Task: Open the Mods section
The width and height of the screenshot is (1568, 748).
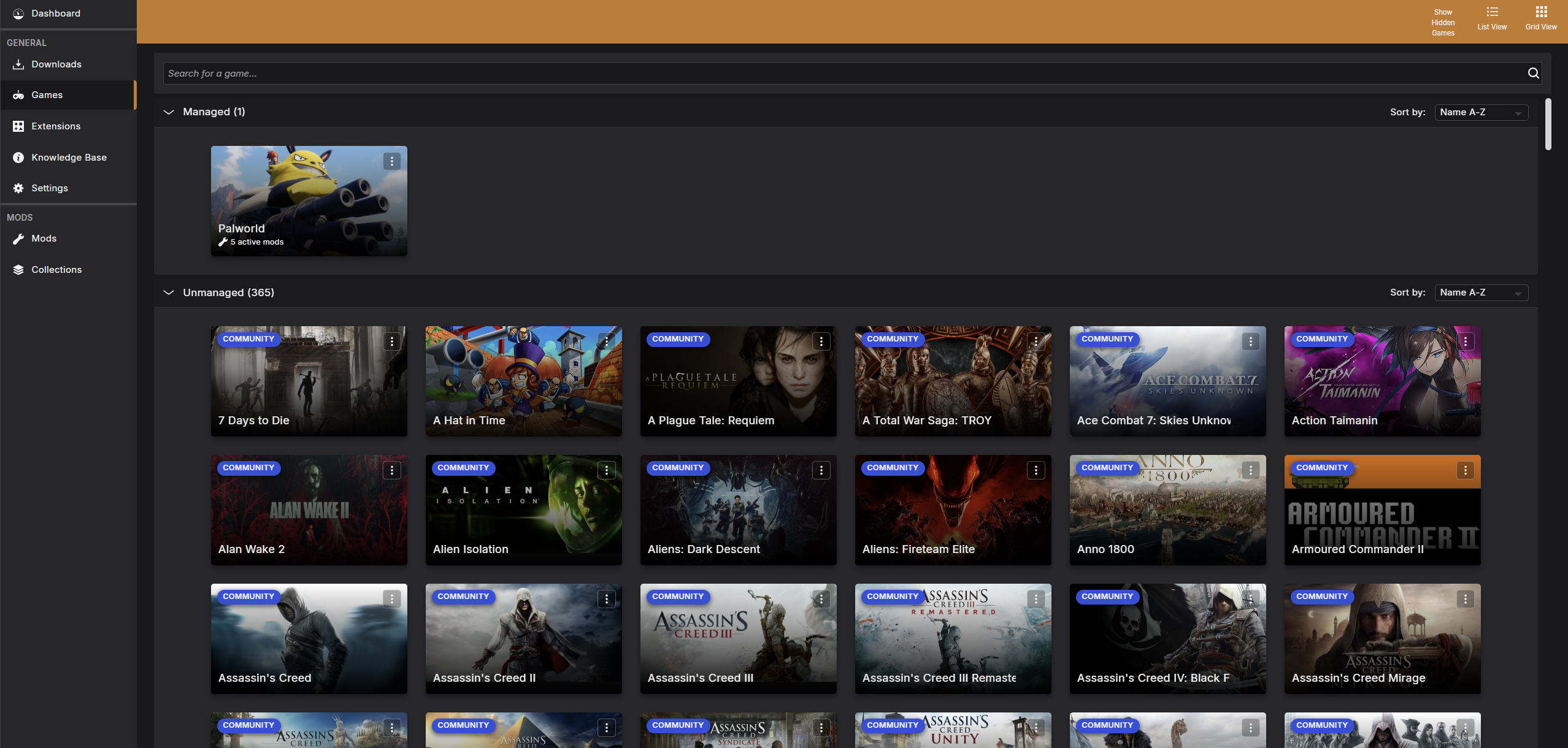Action: [x=43, y=238]
